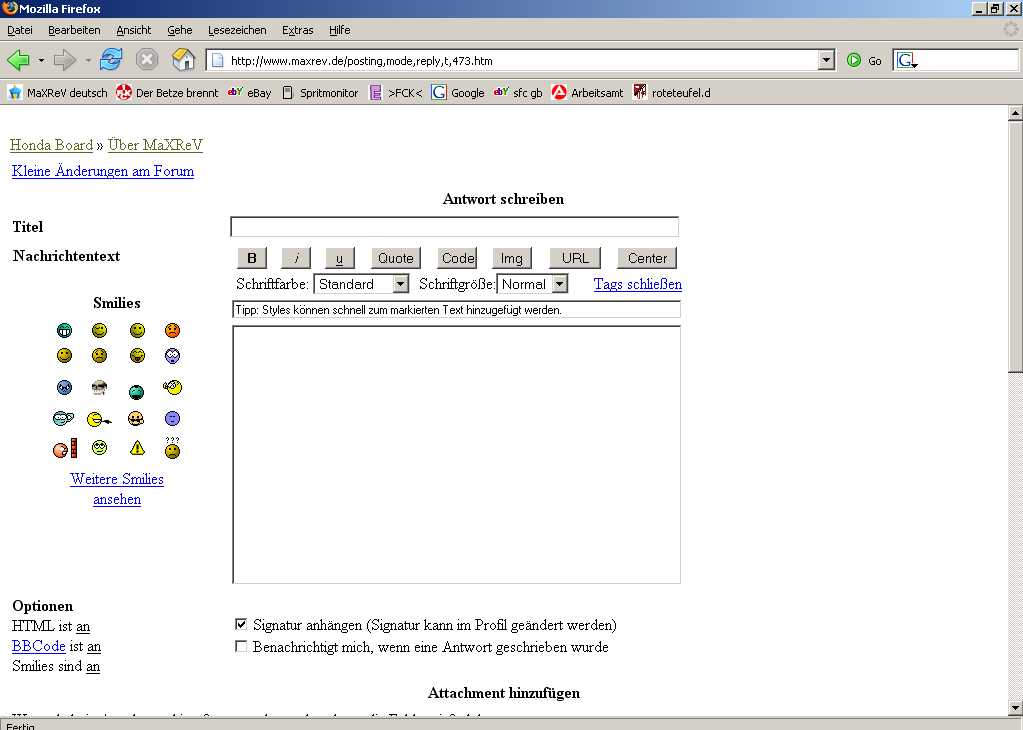The height and width of the screenshot is (730, 1023).
Task: Click the Tags schließen link
Action: (637, 284)
